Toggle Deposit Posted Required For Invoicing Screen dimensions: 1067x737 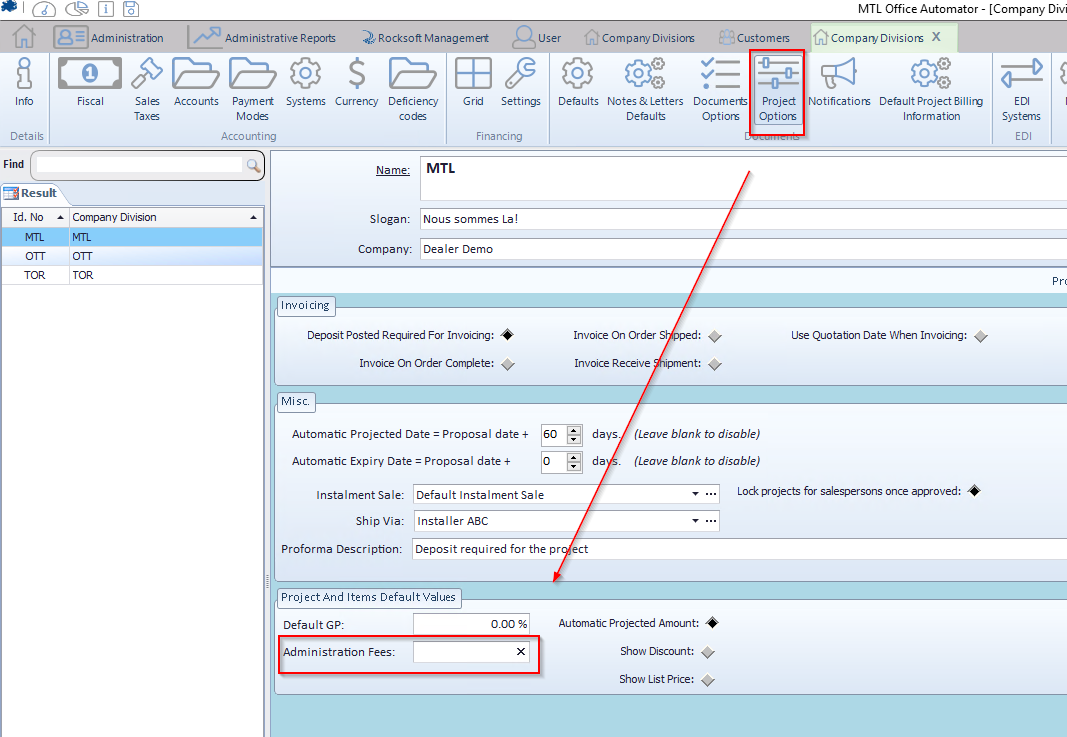508,336
